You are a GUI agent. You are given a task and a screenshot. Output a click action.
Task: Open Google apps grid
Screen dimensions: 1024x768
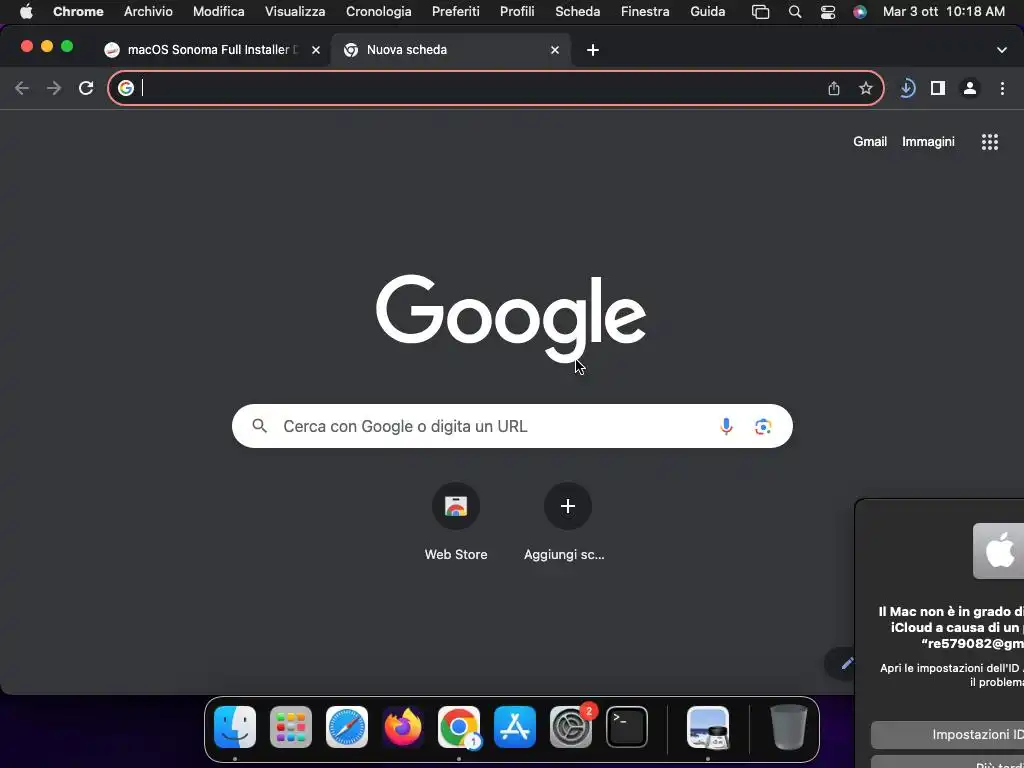pos(990,142)
